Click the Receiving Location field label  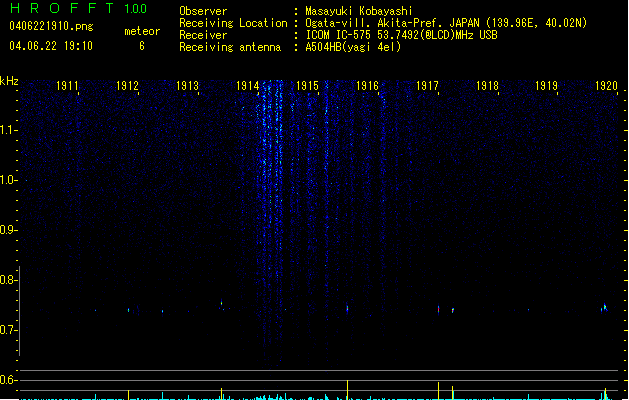coord(233,23)
